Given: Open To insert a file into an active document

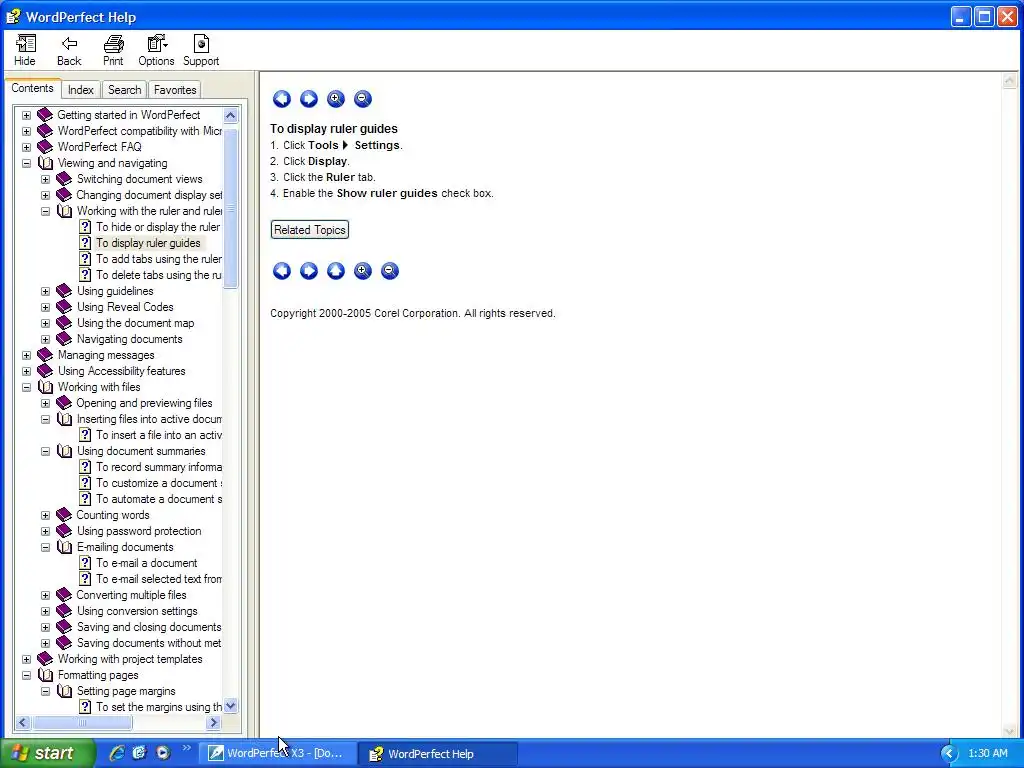Looking at the screenshot, I should coord(159,435).
